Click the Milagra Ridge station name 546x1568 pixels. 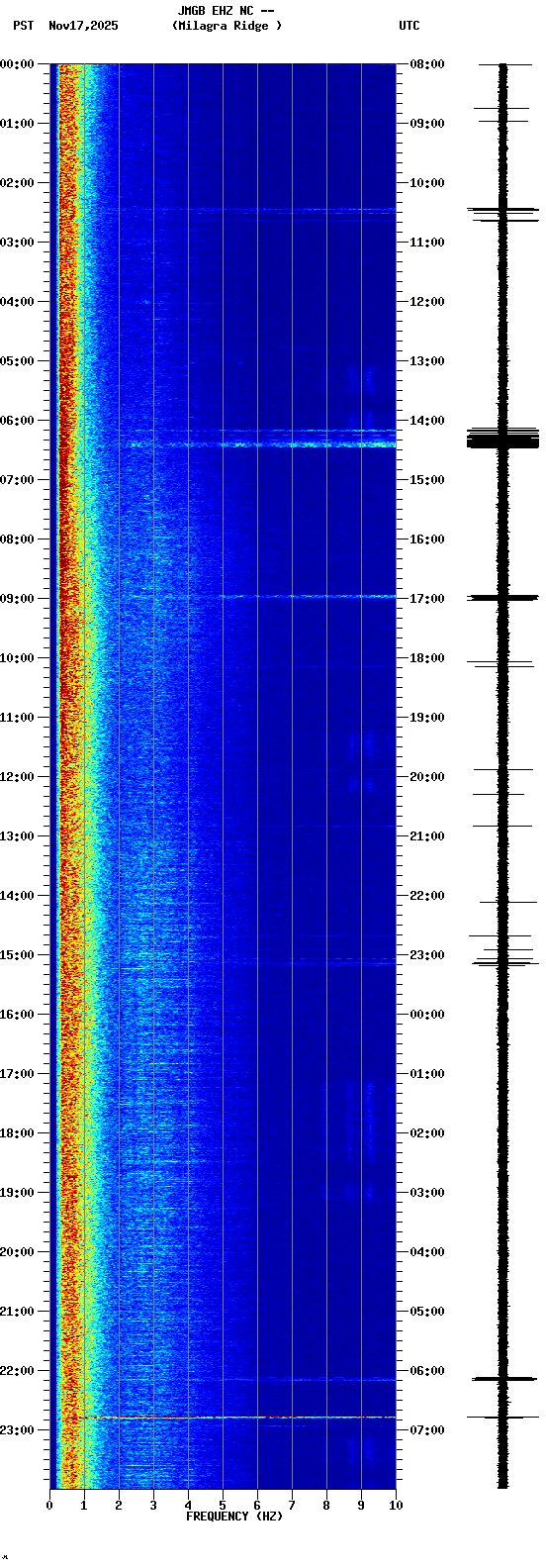click(x=227, y=26)
